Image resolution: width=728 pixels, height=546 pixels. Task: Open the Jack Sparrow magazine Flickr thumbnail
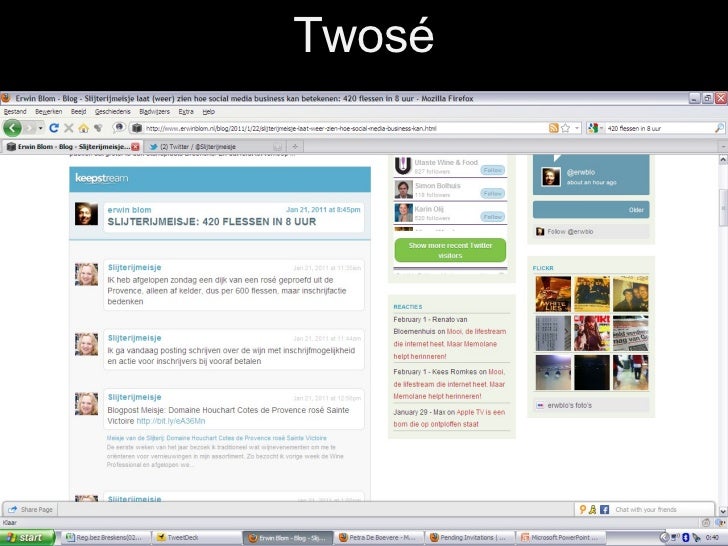(592, 333)
